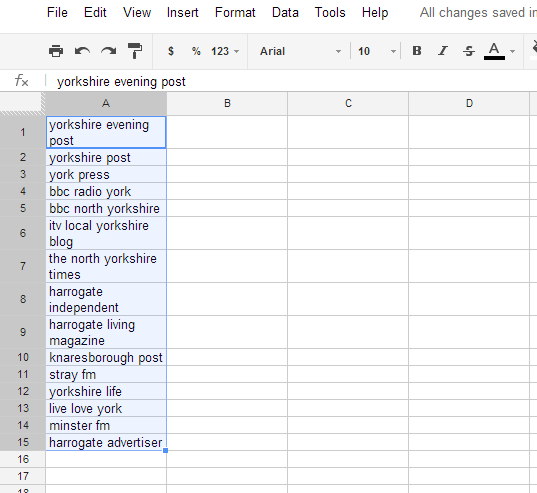Click 'All changes saved' status text
This screenshot has width=537, height=493.
pyautogui.click(x=478, y=13)
